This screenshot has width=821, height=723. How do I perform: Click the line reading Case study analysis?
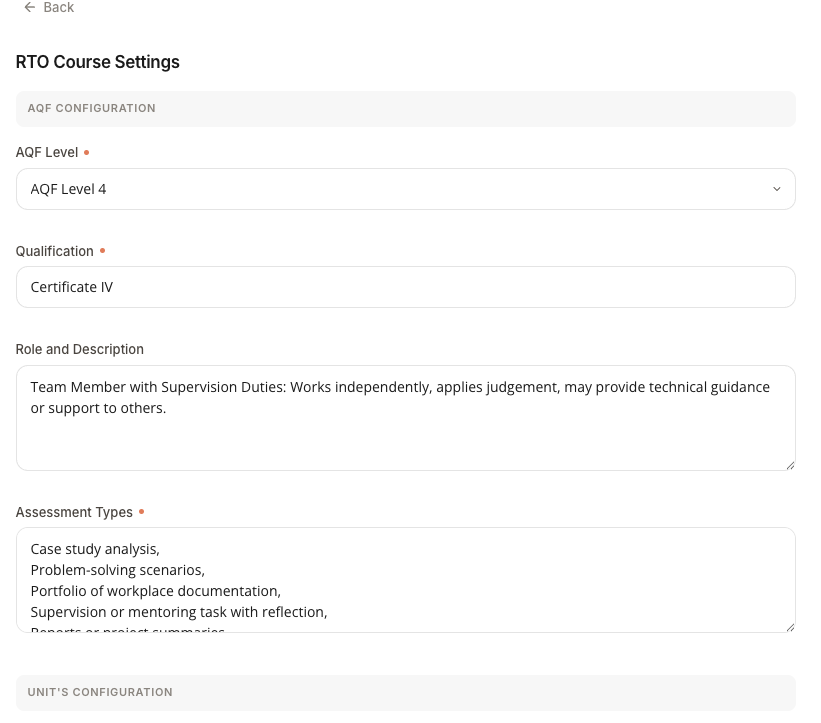pyautogui.click(x=94, y=548)
